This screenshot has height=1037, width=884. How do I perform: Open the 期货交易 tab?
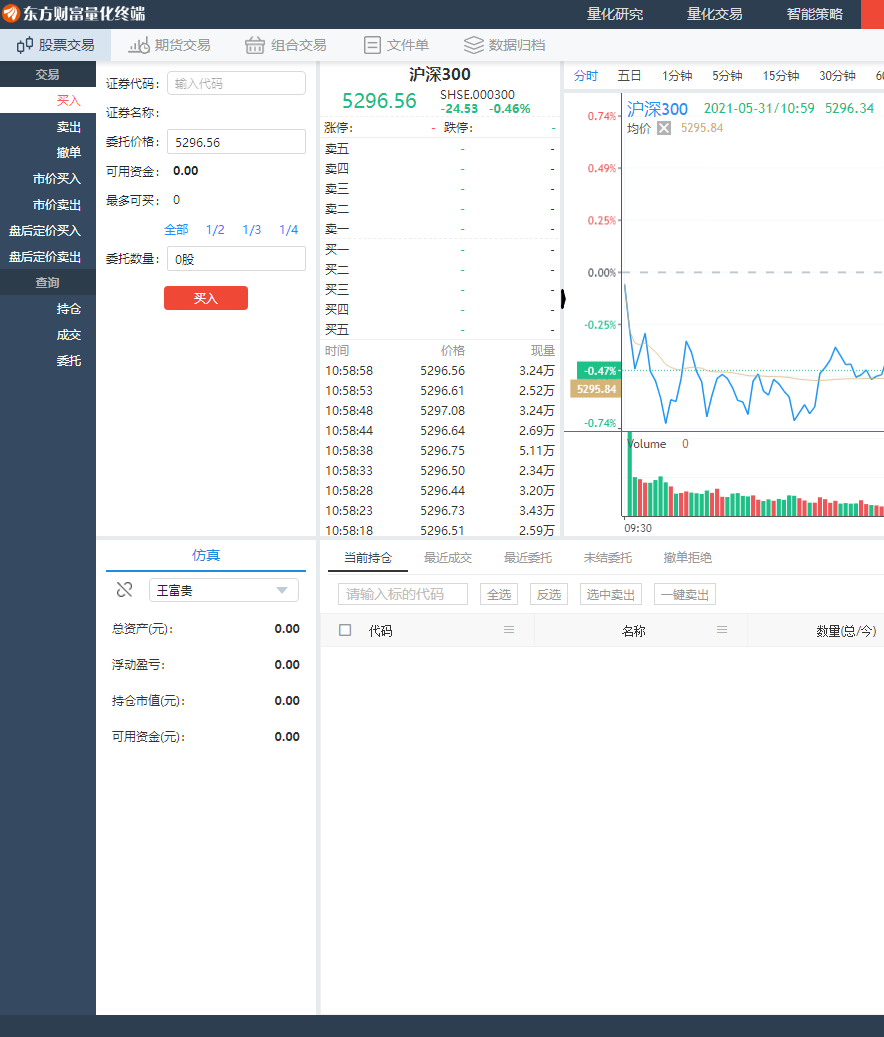point(169,45)
